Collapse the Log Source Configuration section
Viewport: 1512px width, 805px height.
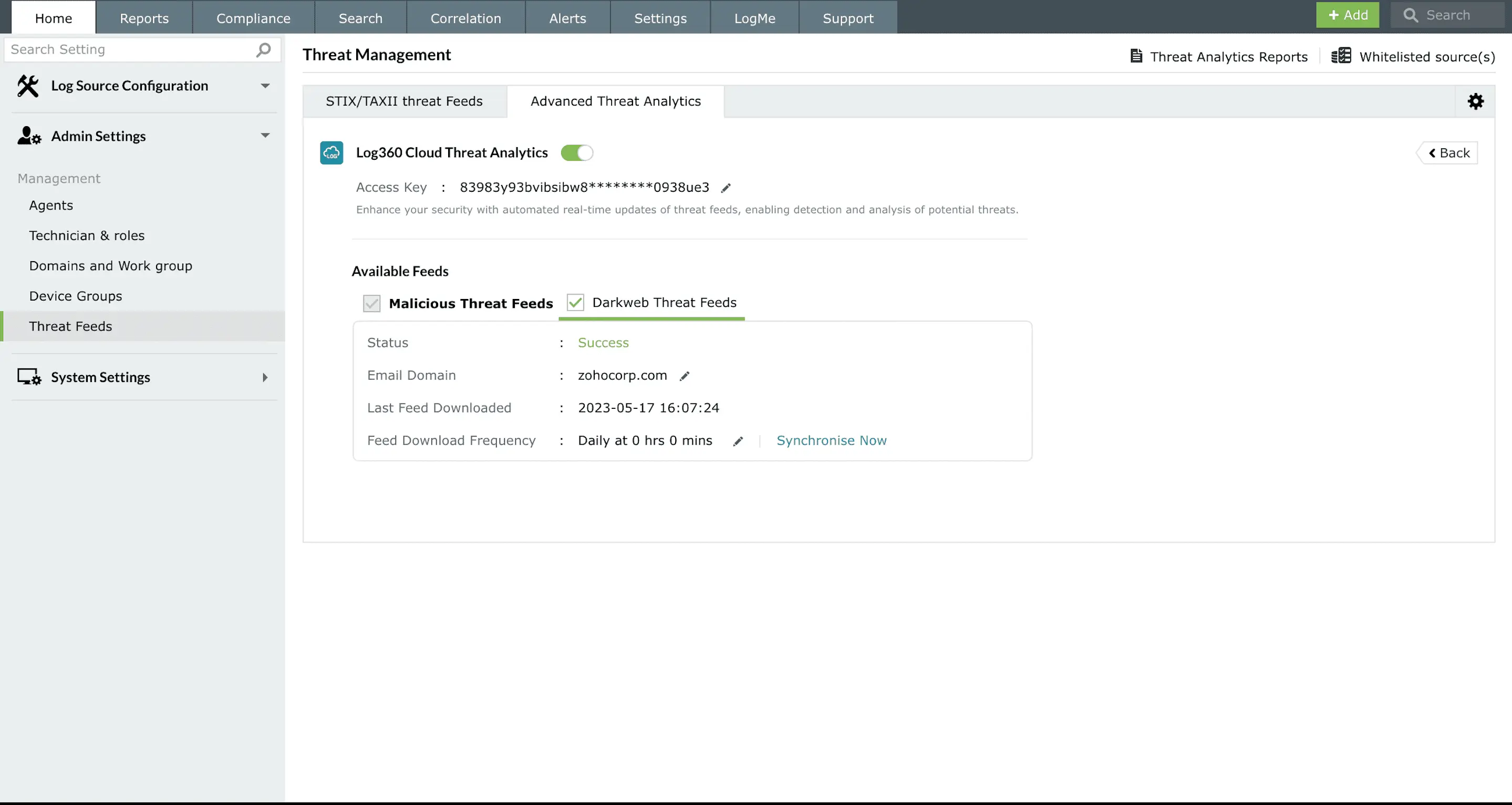tap(265, 86)
